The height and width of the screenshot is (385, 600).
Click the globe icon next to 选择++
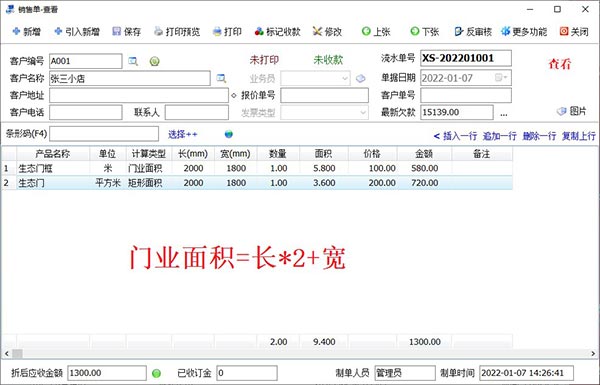click(x=228, y=134)
